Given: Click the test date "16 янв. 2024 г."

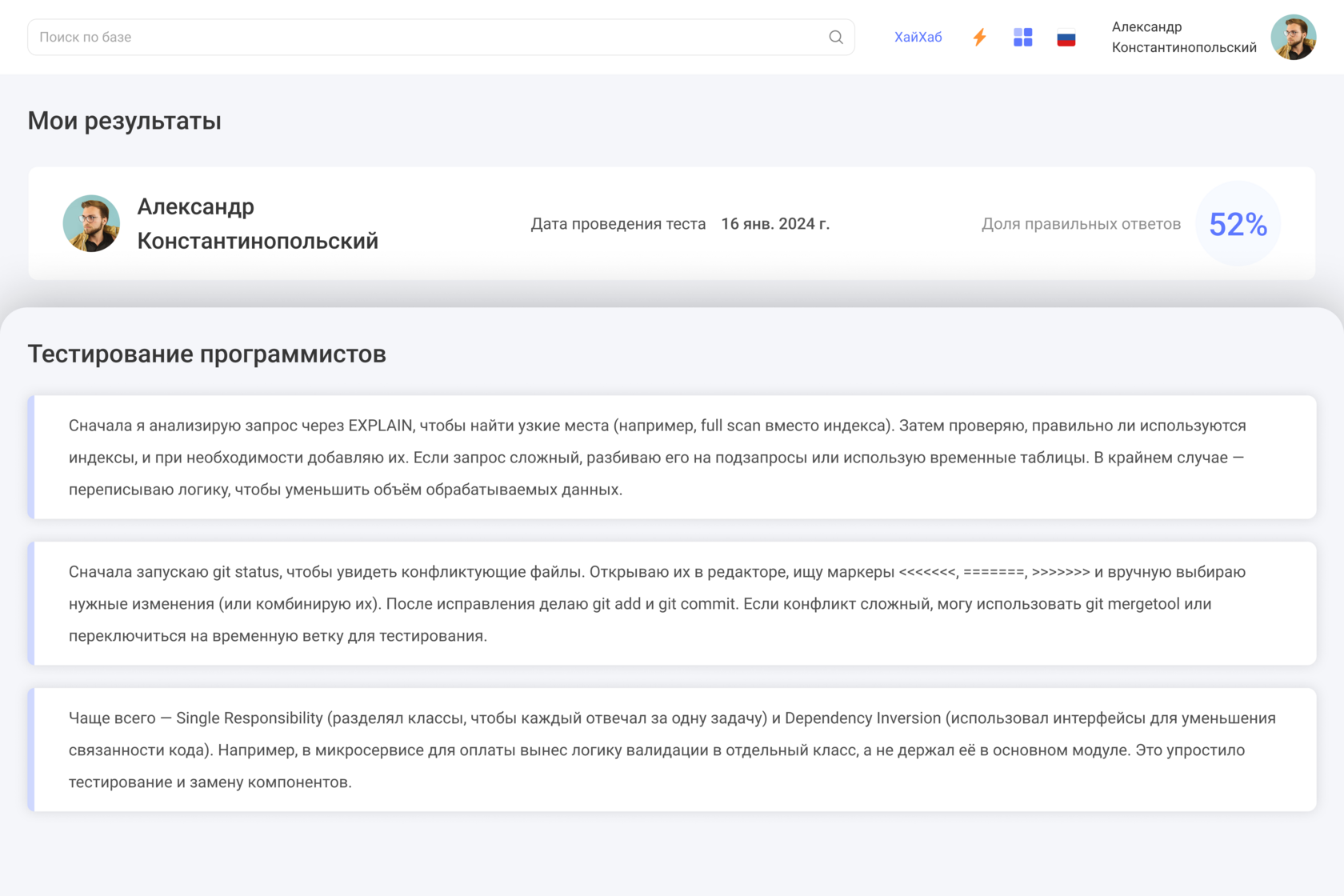Looking at the screenshot, I should [x=775, y=224].
